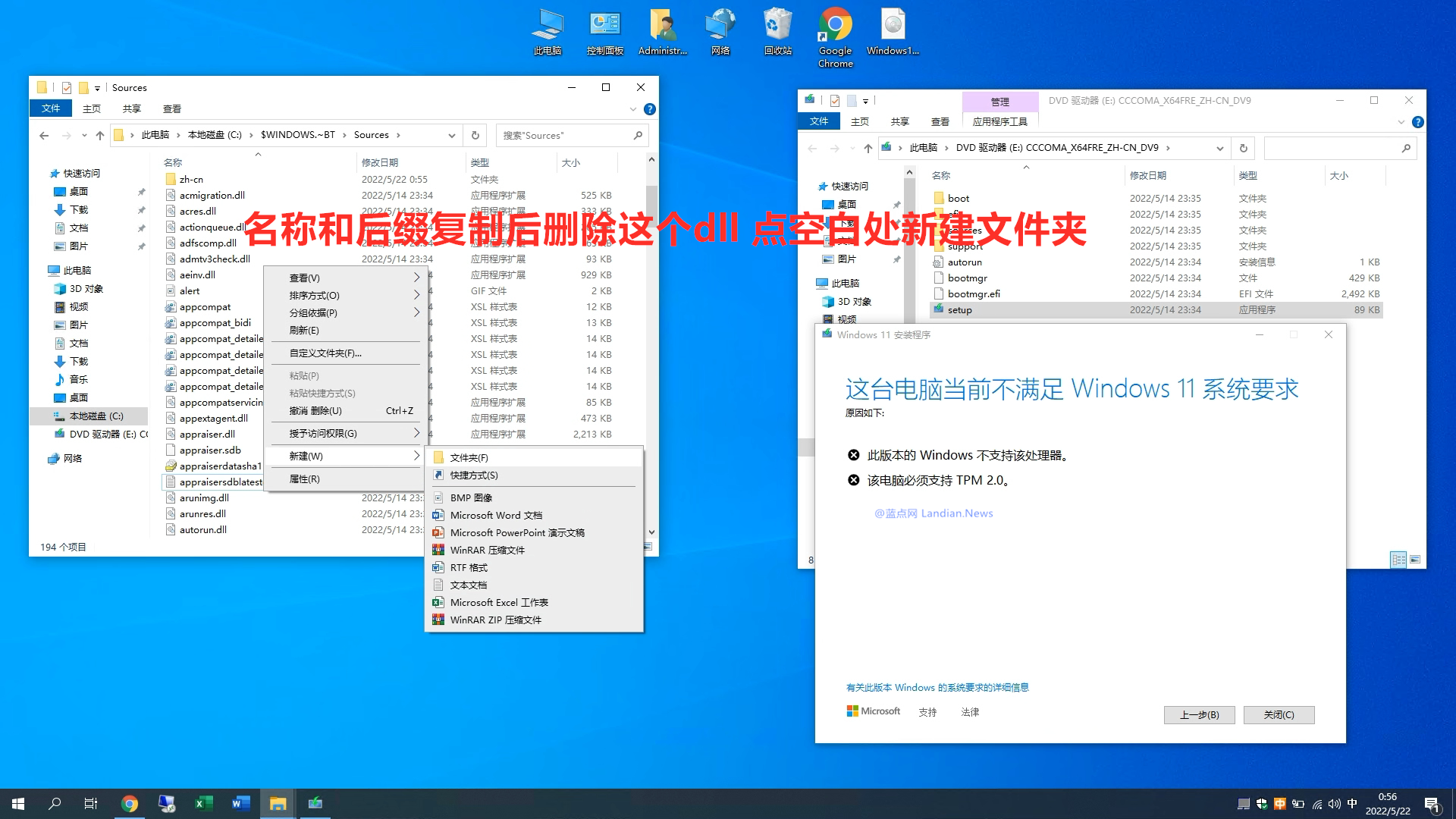
Task: Click the taskbar search icon
Action: coord(52,803)
